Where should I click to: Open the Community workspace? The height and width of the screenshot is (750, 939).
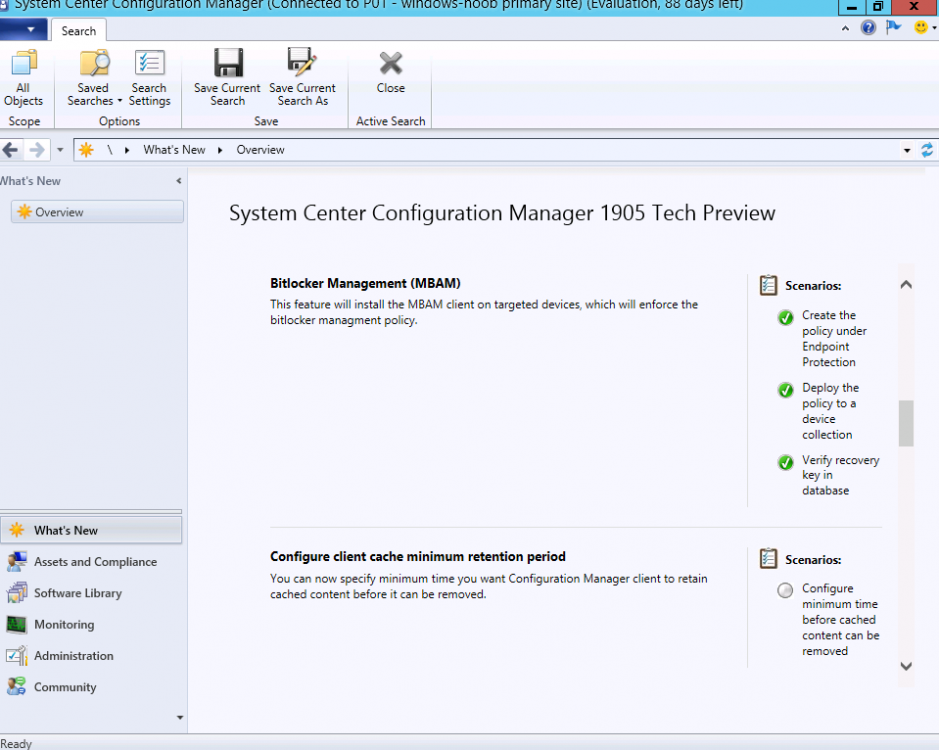coord(91,687)
